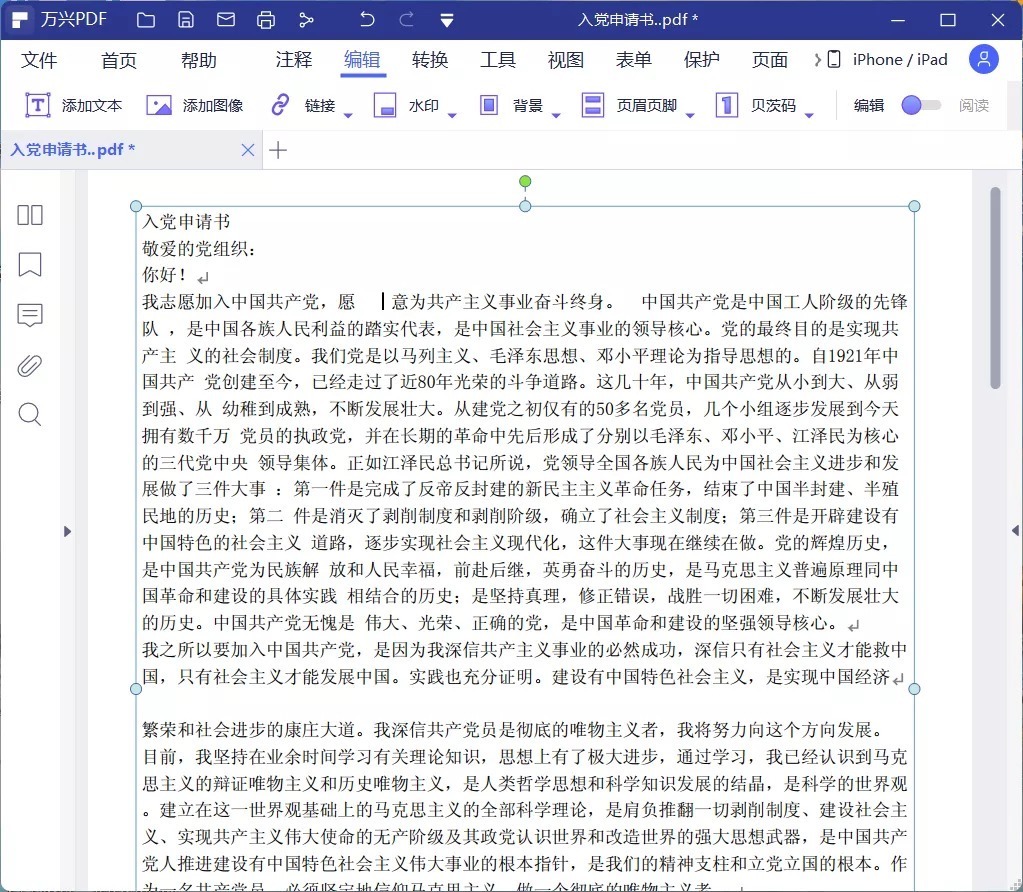The image size is (1023, 892).
Task: Click the share icon in title bar
Action: (306, 20)
